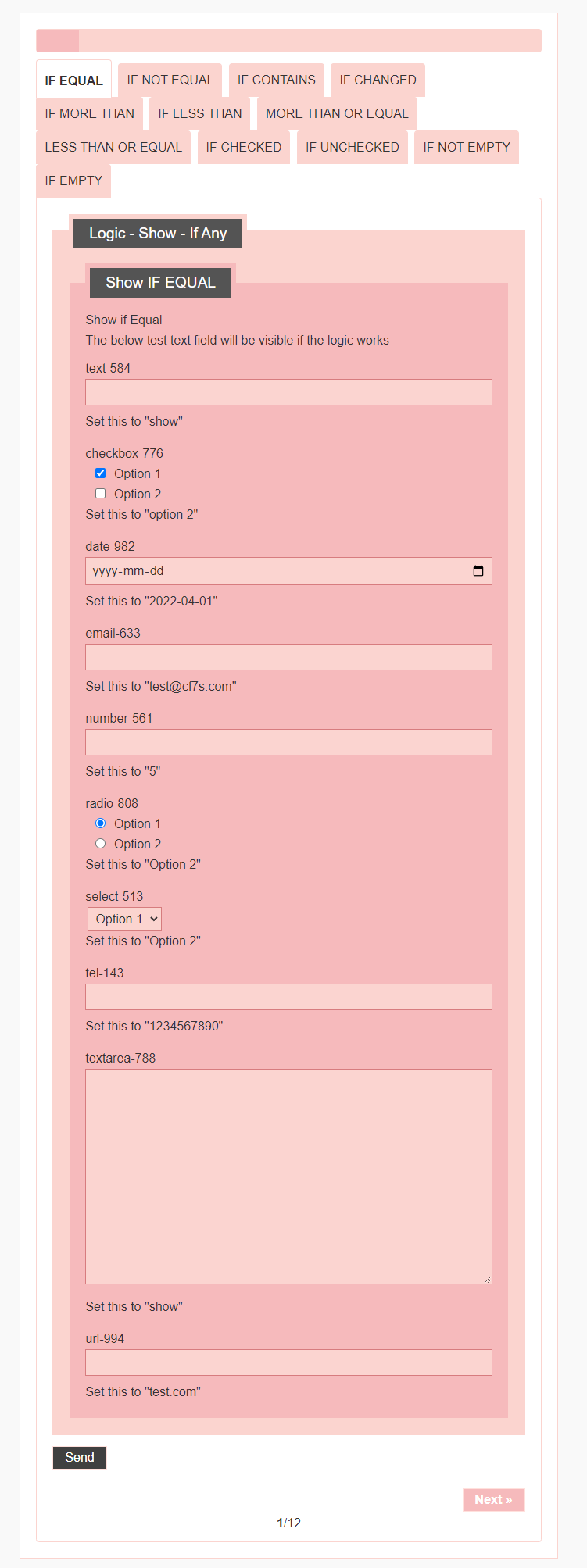This screenshot has width=587, height=1568.
Task: Focus the textarea-788 text box
Action: point(288,1176)
